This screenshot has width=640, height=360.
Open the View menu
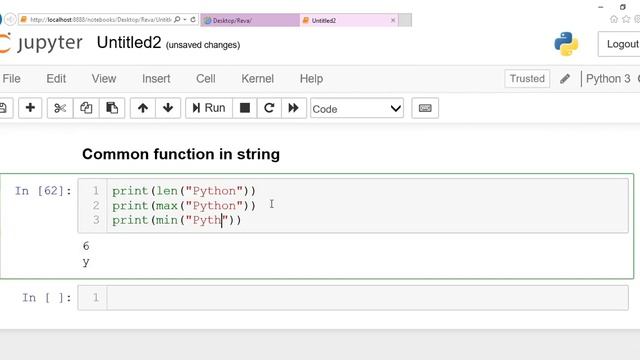coord(104,78)
